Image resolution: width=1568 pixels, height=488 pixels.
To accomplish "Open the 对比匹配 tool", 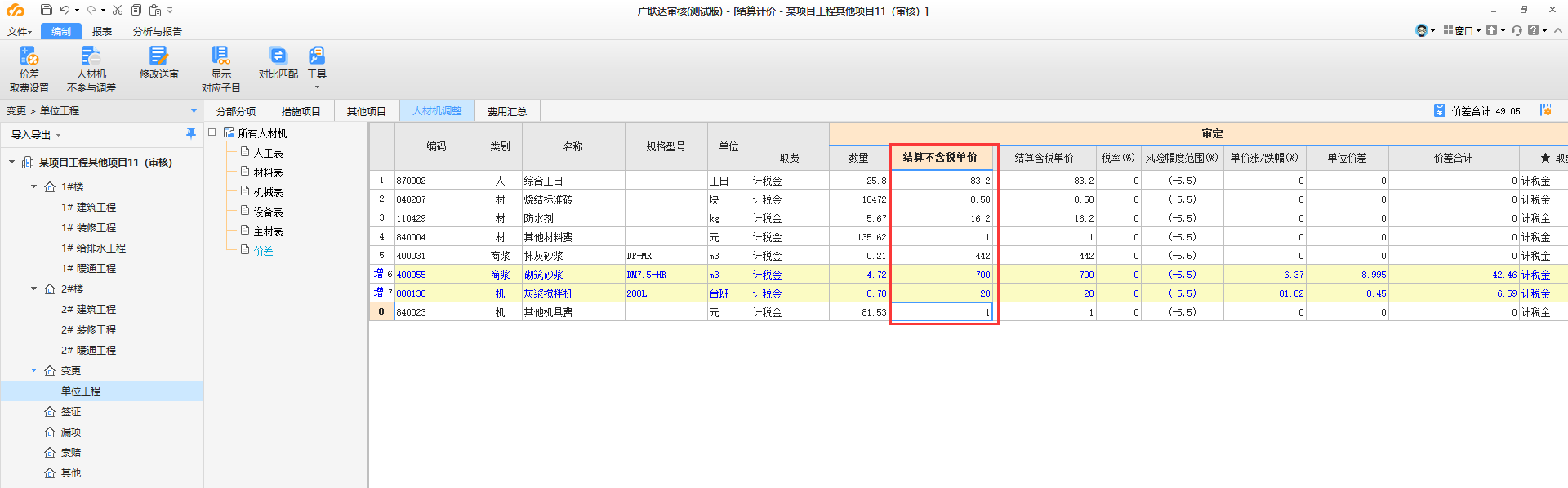I will click(278, 62).
